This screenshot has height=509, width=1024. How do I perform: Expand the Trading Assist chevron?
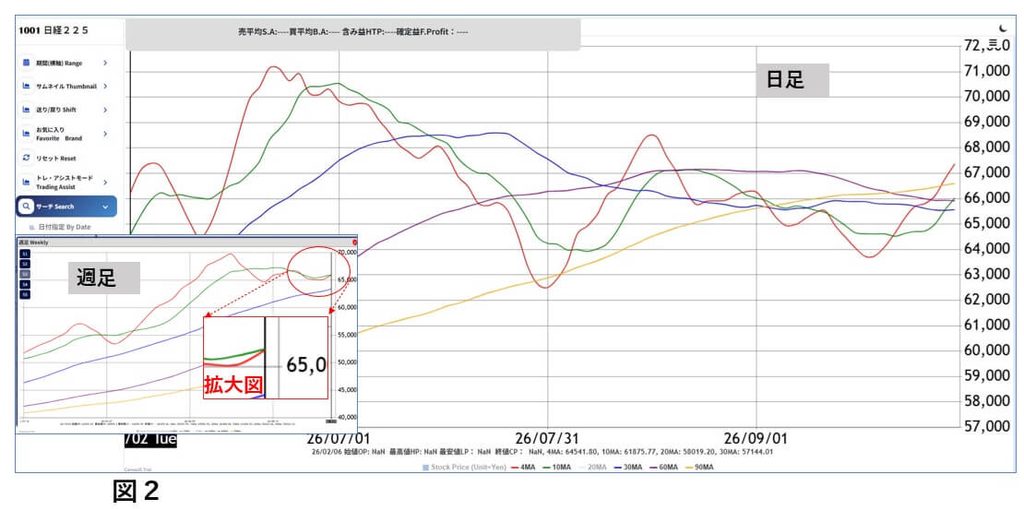pyautogui.click(x=105, y=182)
